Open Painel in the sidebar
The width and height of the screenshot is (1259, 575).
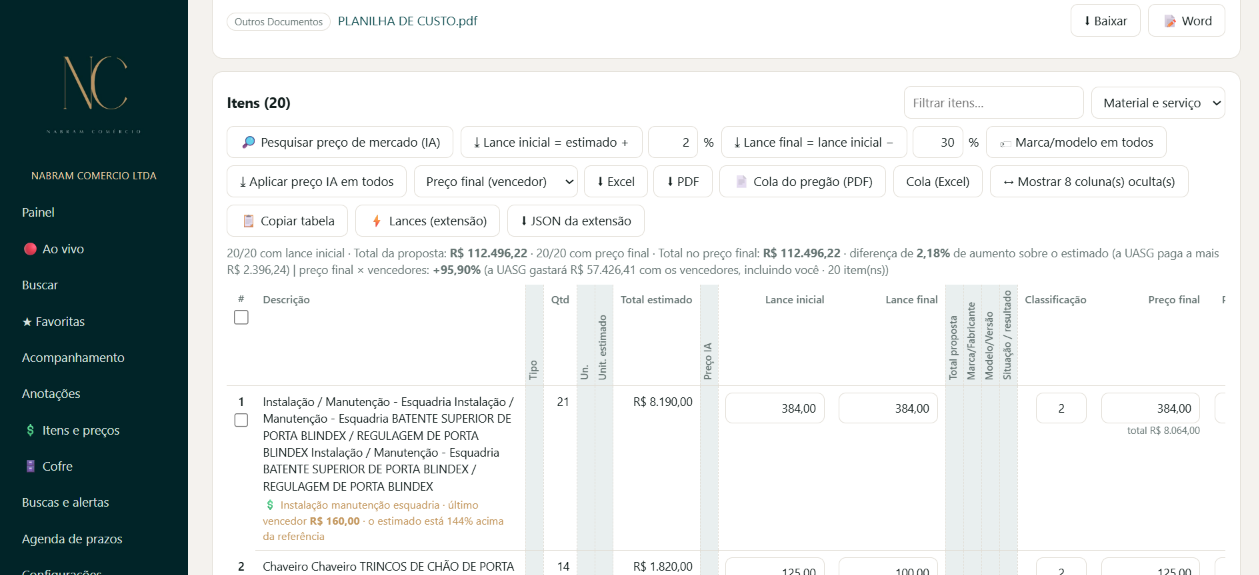[38, 213]
